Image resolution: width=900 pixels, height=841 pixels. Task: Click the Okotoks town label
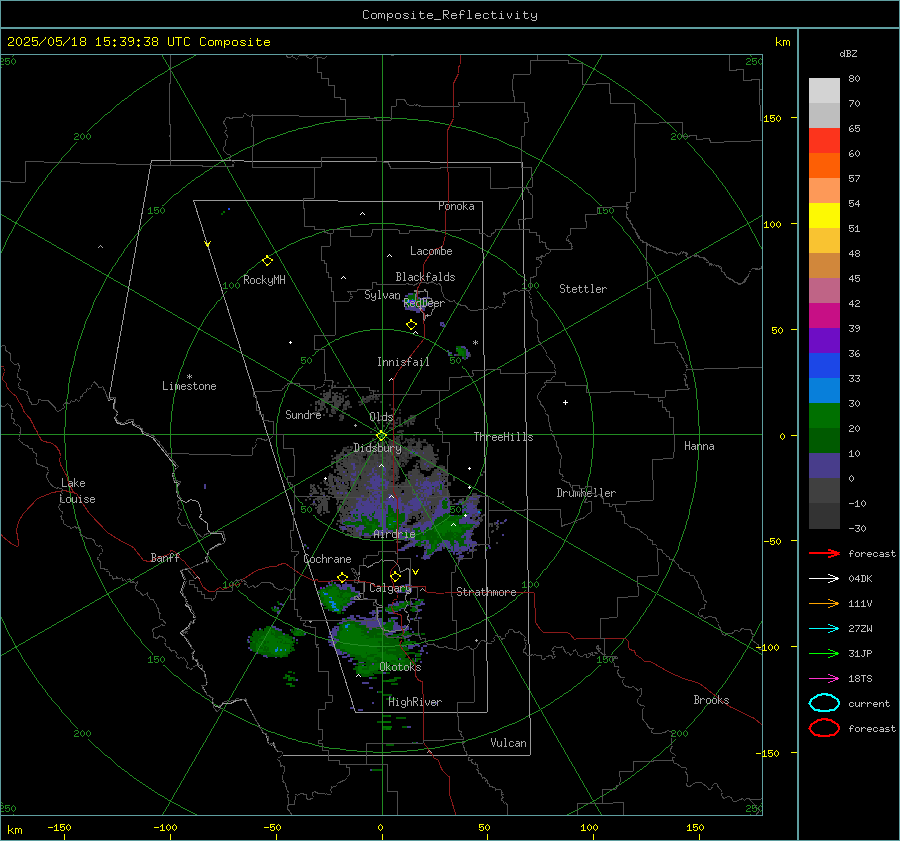[400, 667]
